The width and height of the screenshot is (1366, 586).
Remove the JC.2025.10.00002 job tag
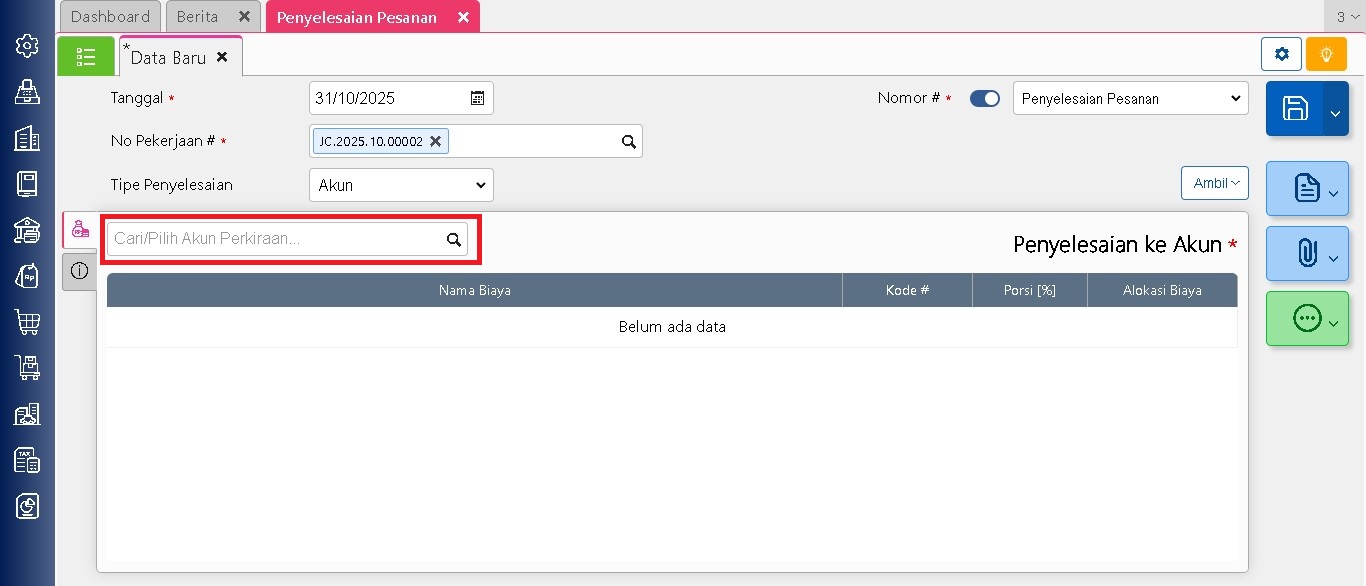(x=436, y=142)
